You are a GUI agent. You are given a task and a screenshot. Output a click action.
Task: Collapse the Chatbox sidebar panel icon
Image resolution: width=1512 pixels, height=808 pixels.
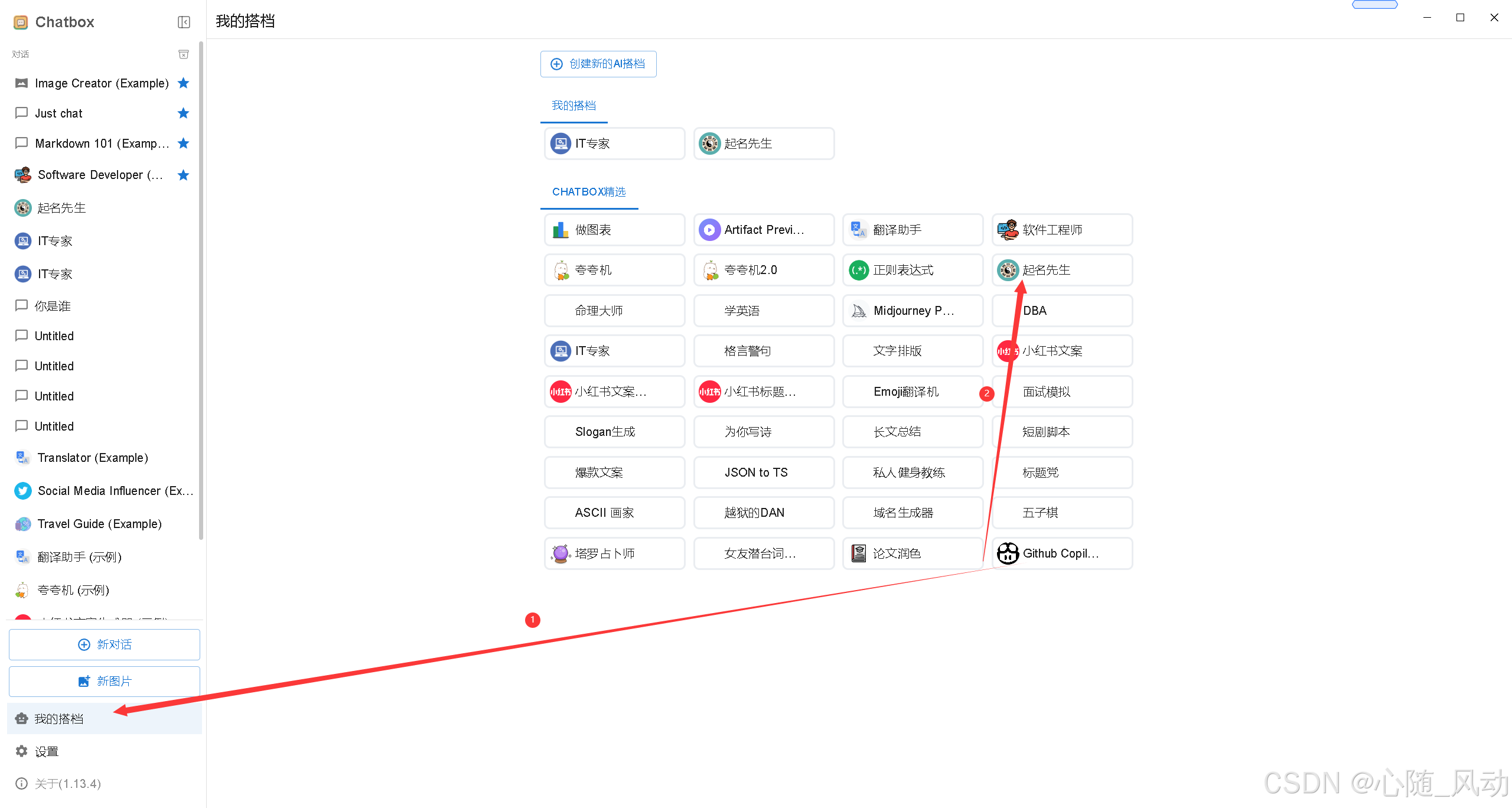pos(184,22)
